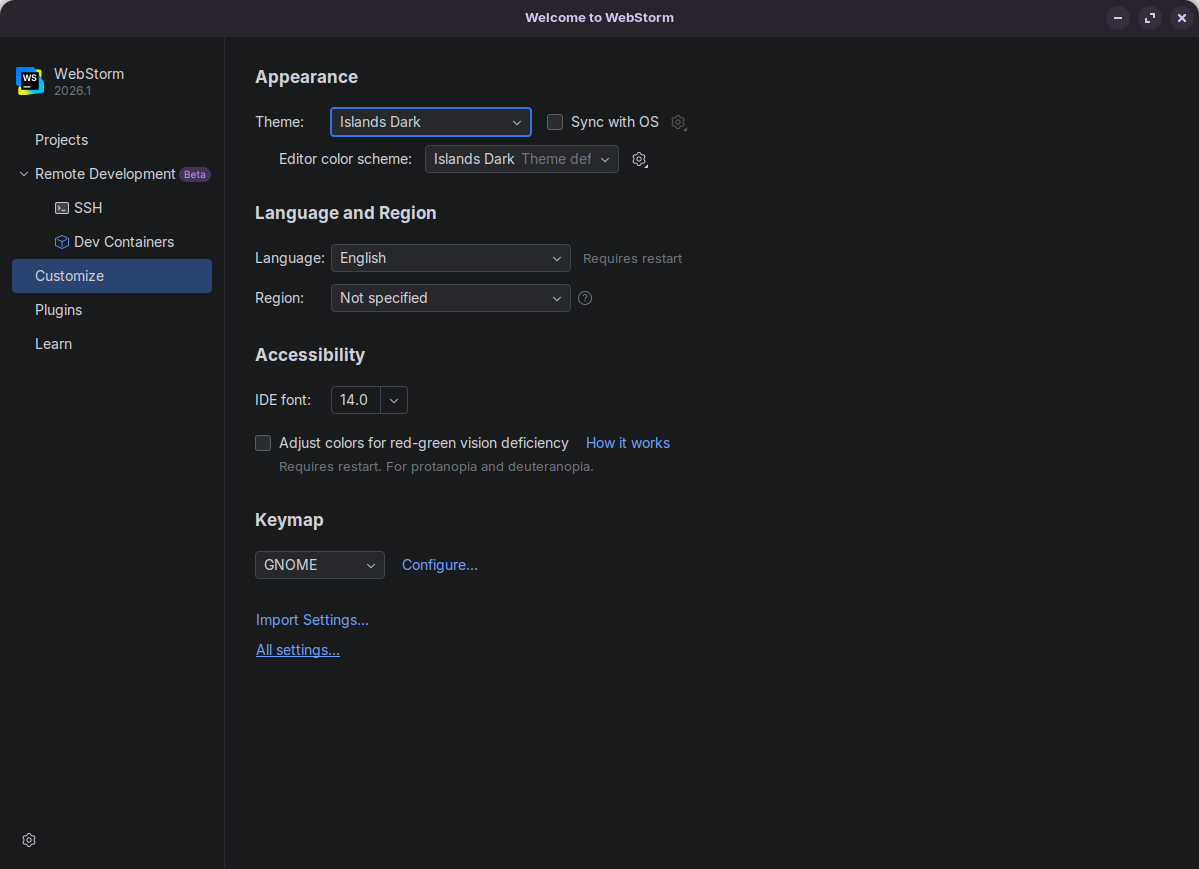Click the Beta badge next to Remote Development
1199x869 pixels.
click(196, 174)
